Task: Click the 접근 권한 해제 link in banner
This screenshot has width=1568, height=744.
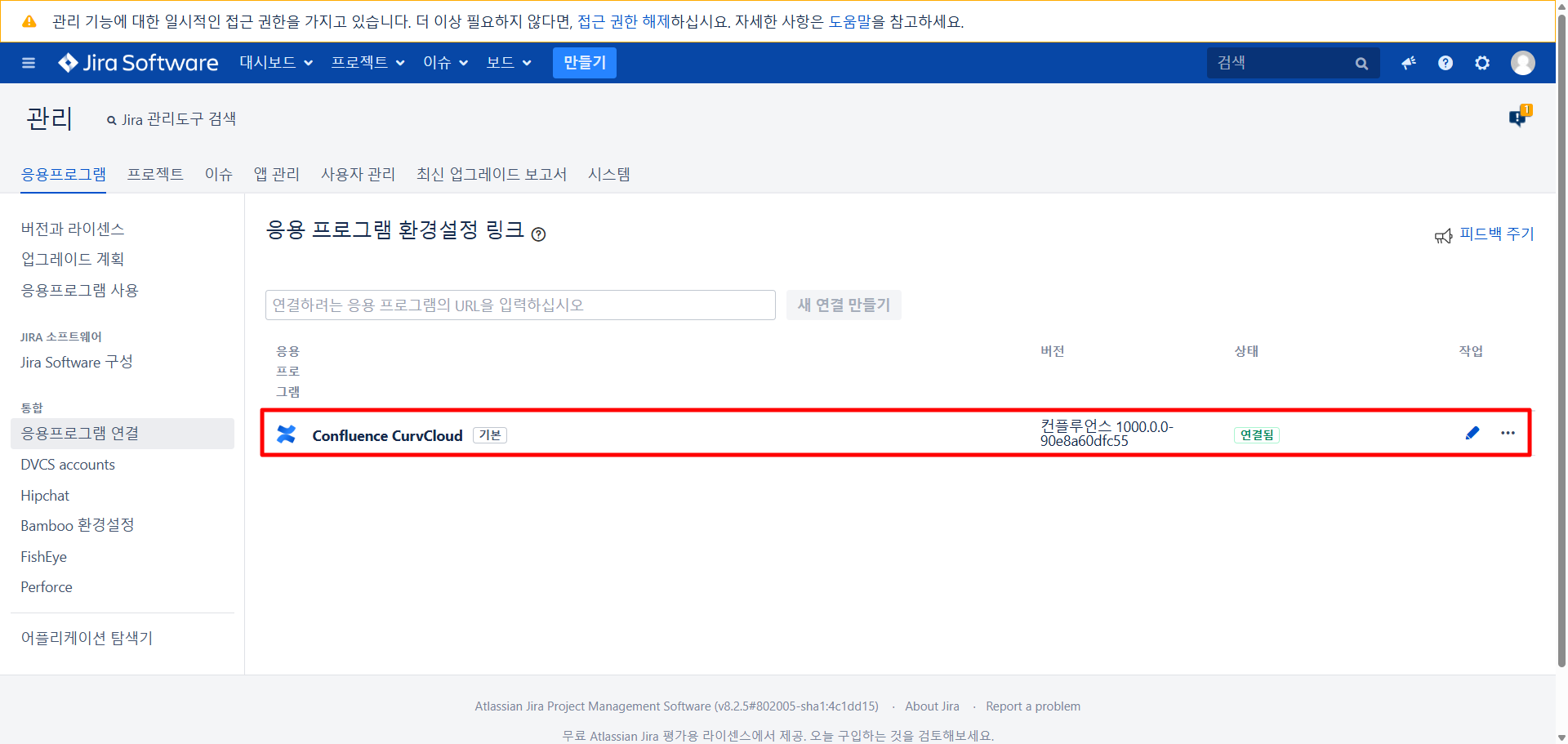Action: click(x=623, y=22)
